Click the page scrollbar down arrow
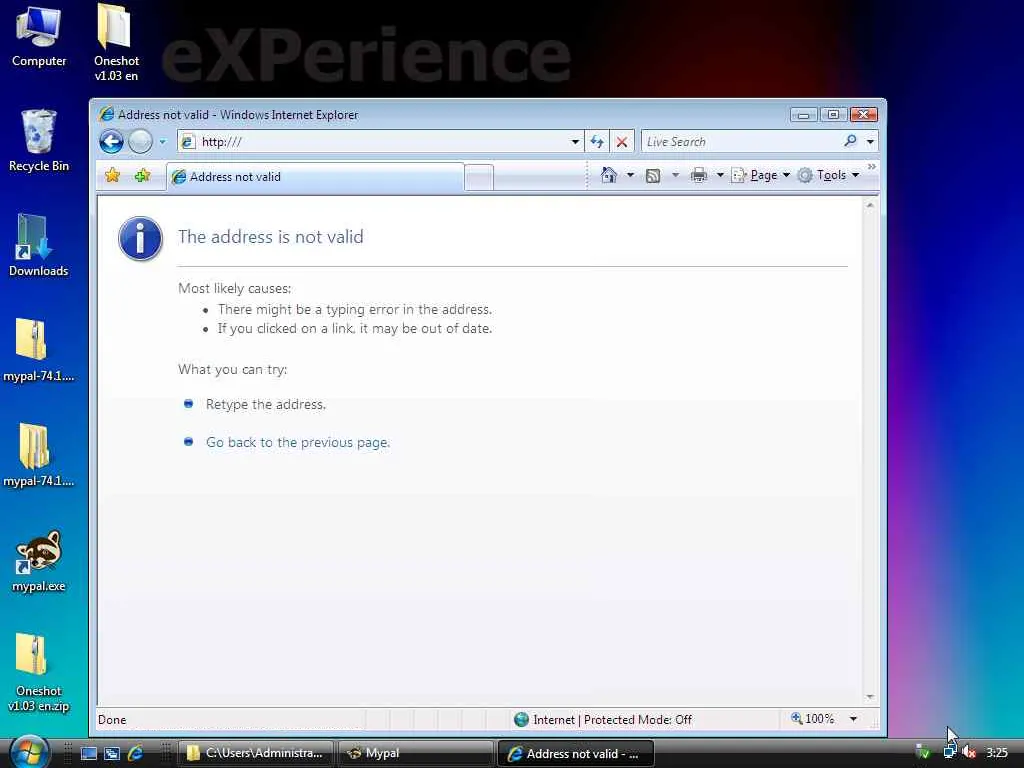This screenshot has width=1024, height=768. coord(870,697)
